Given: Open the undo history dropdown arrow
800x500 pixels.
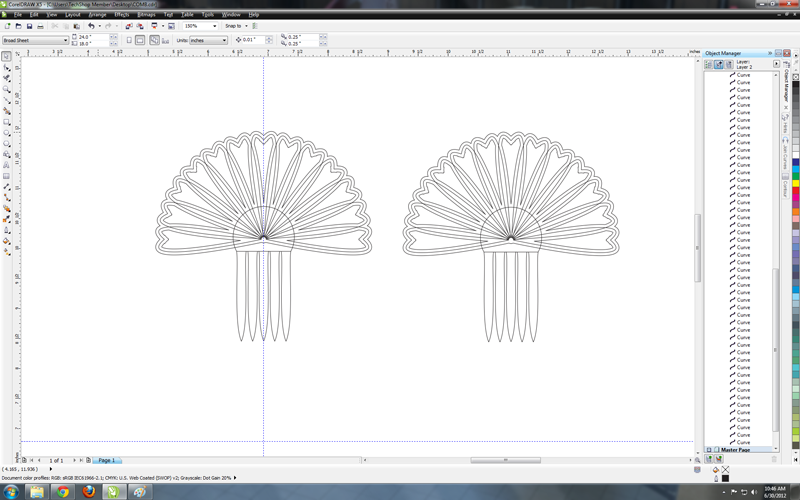Looking at the screenshot, I should [99, 26].
